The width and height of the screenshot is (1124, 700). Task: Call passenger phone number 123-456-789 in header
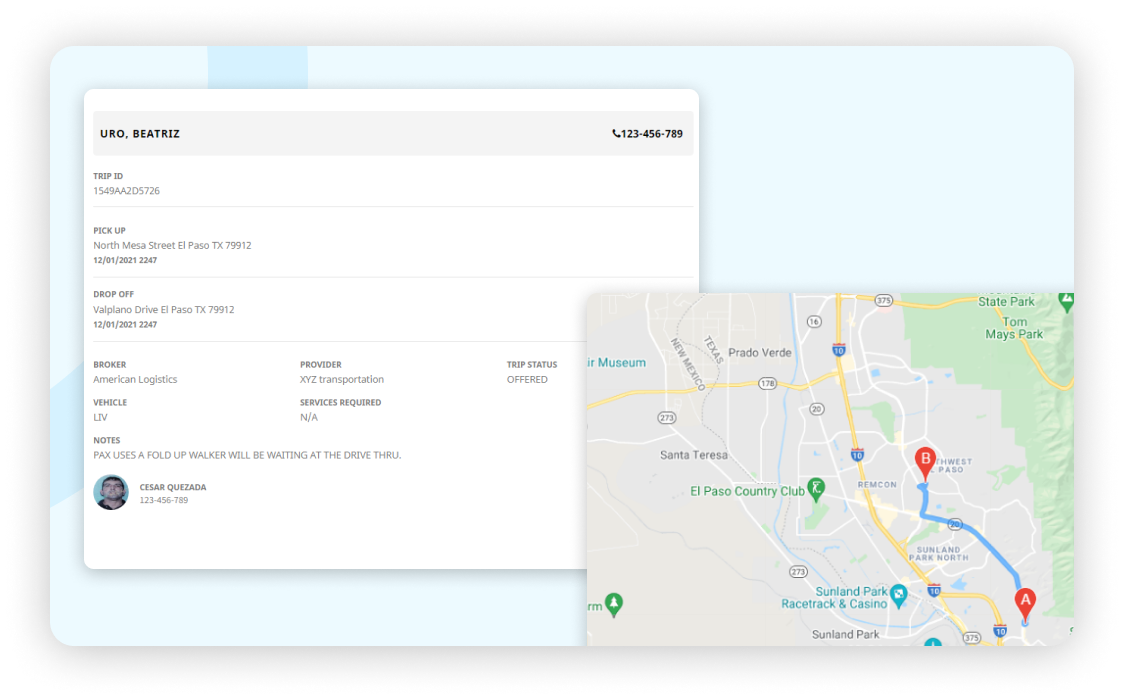point(652,134)
